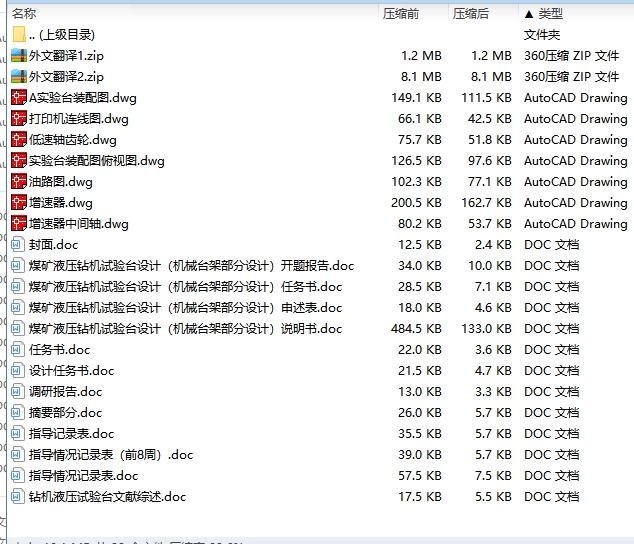Click the parent directory folder icon

(19, 34)
